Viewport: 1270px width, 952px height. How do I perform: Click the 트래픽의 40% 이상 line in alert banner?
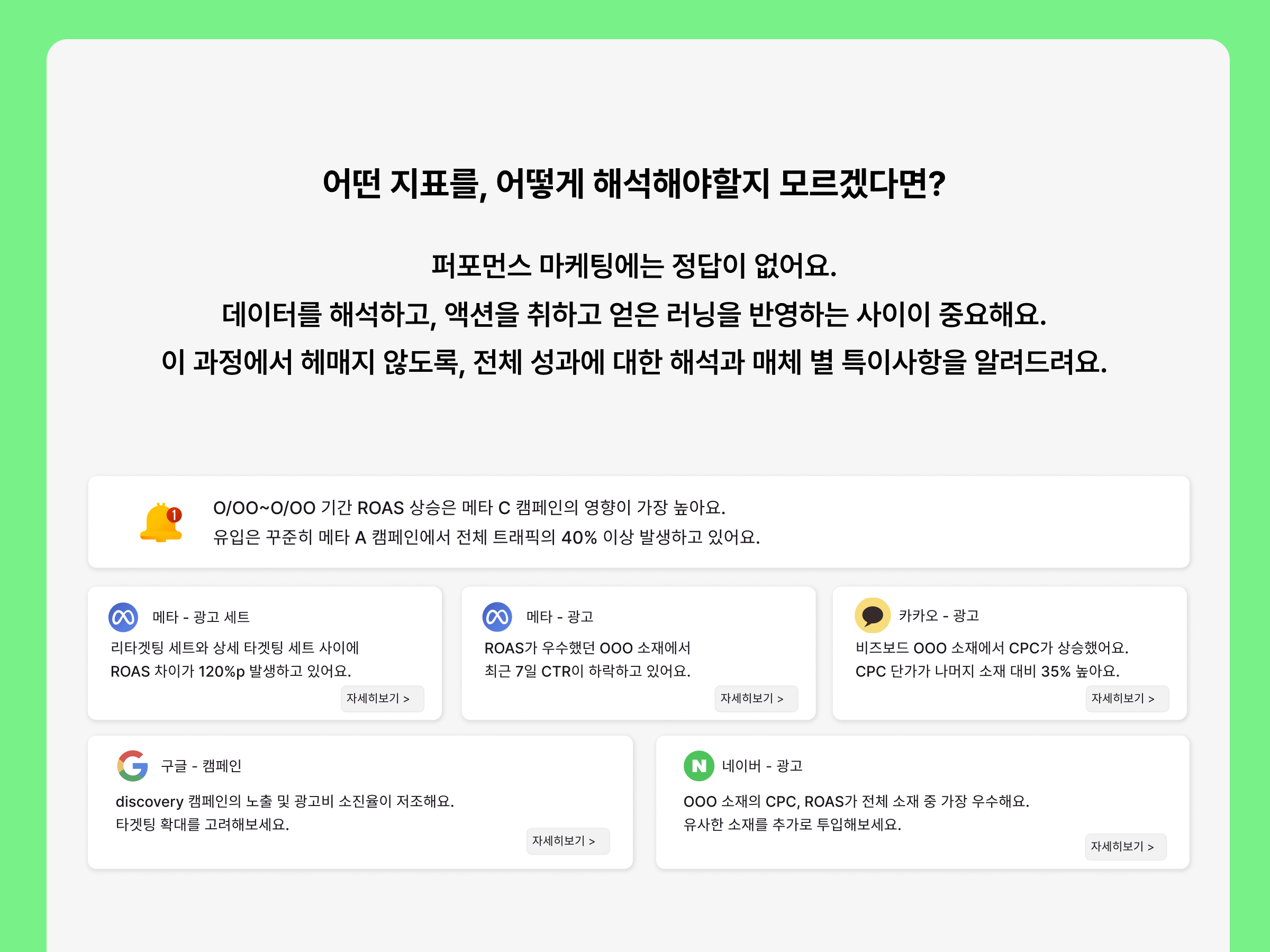[486, 537]
